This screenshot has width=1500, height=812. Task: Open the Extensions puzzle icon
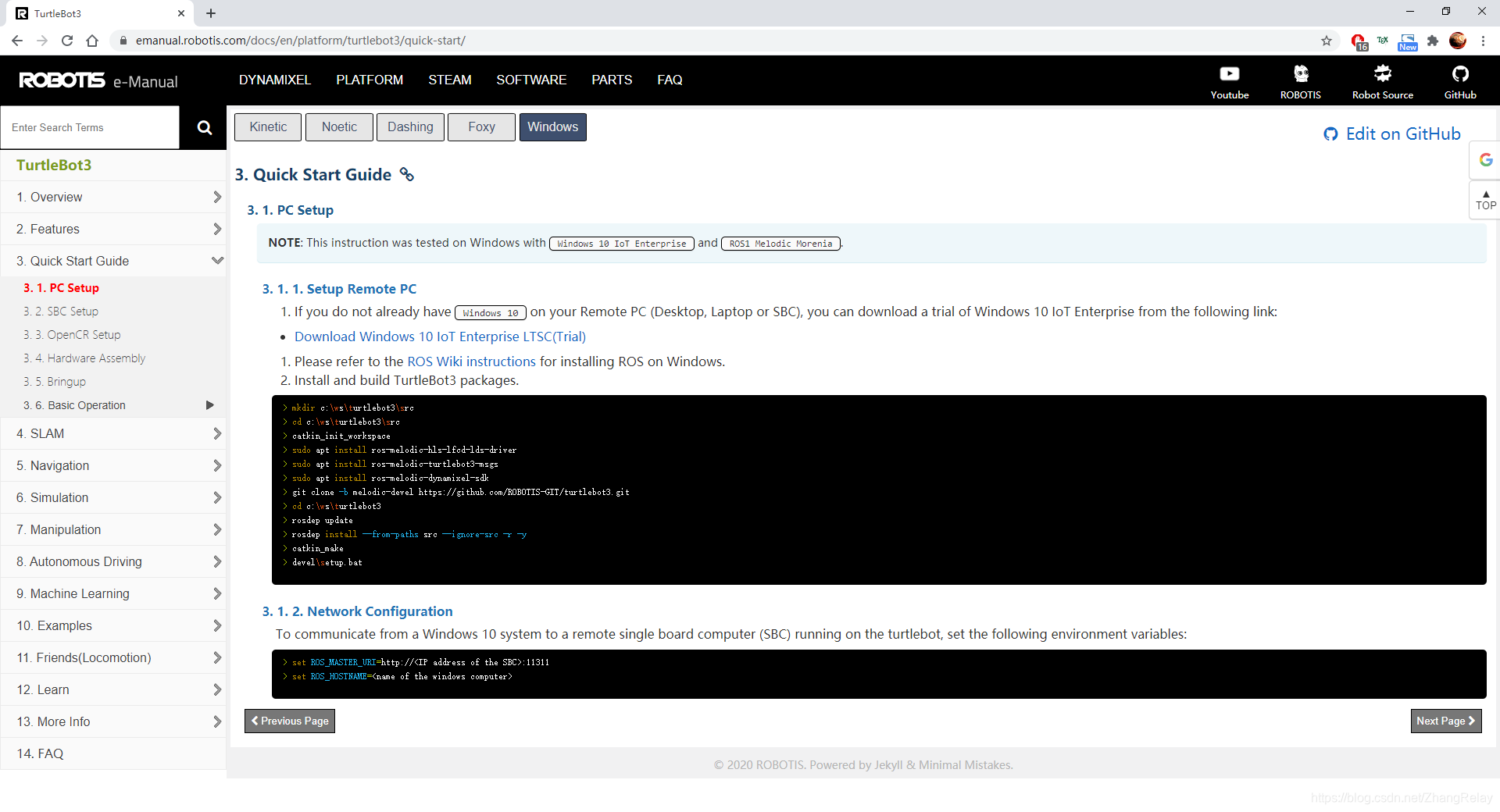1432,41
